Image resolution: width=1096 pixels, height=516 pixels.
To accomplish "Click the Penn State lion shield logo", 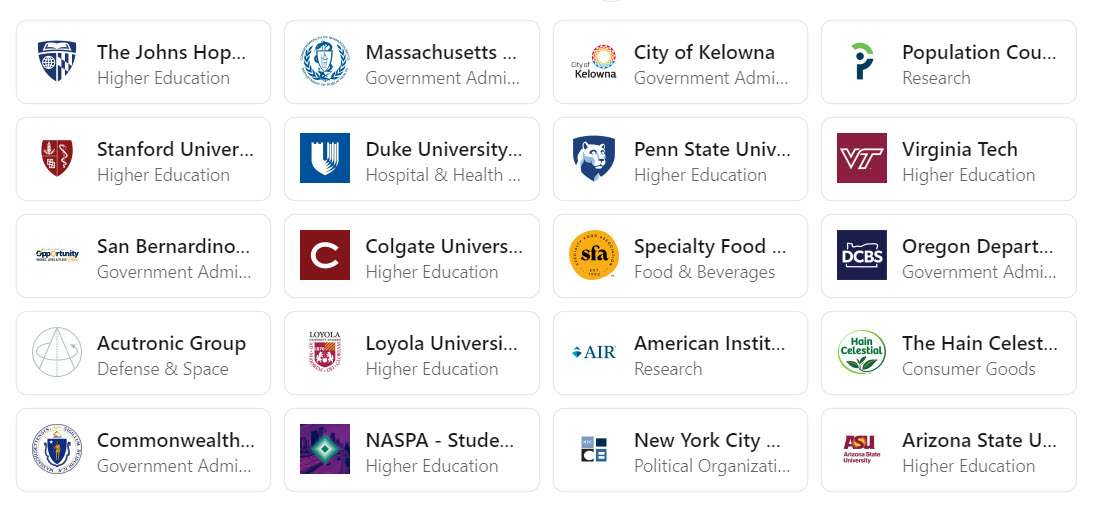I will [594, 159].
